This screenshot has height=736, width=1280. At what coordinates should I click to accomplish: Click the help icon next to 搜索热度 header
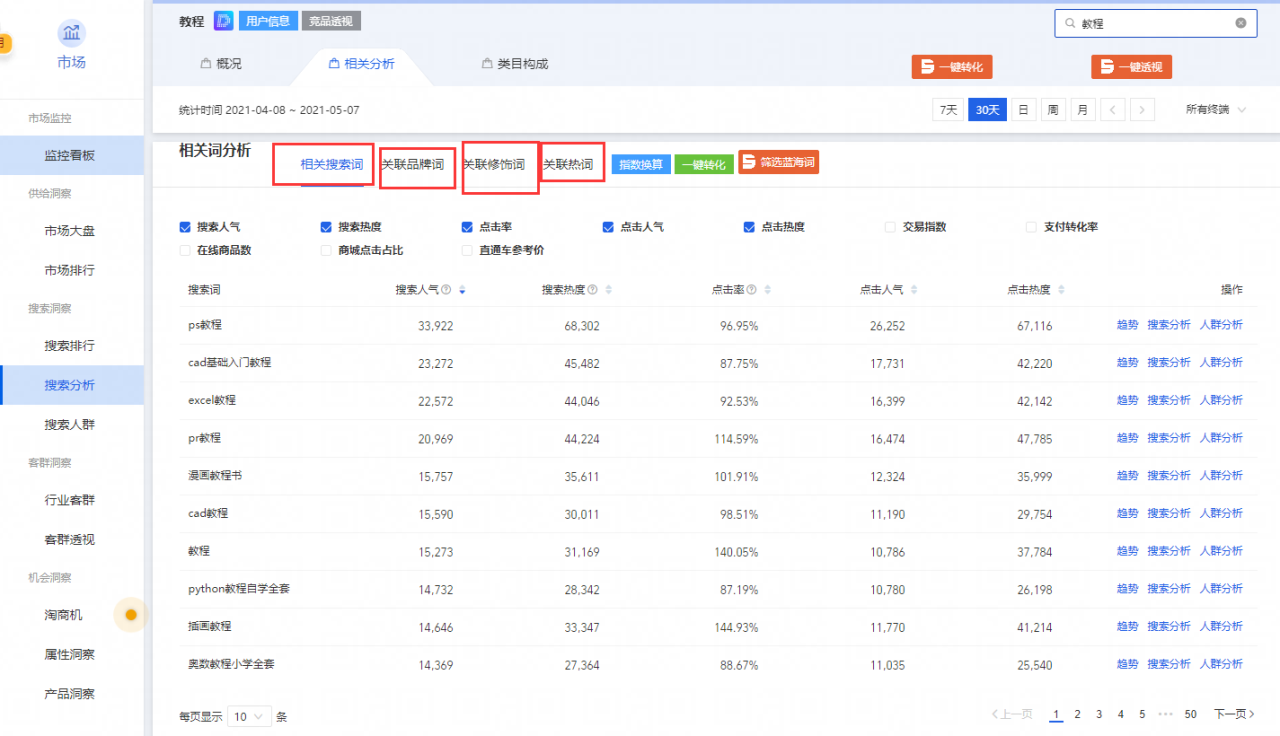[593, 290]
